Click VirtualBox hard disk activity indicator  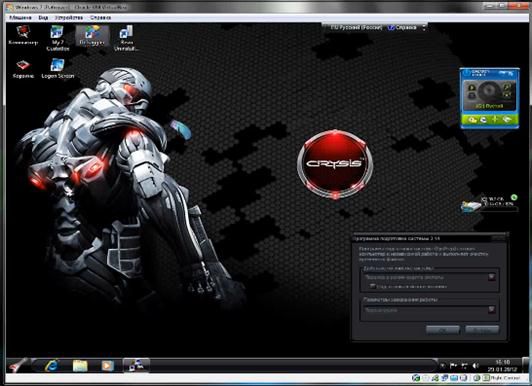click(x=416, y=378)
